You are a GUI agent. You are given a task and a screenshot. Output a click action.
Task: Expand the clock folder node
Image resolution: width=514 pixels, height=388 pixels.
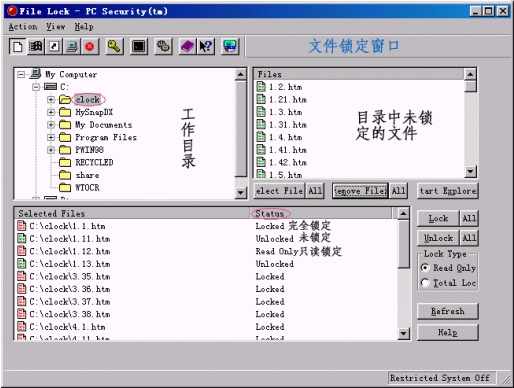[51, 100]
